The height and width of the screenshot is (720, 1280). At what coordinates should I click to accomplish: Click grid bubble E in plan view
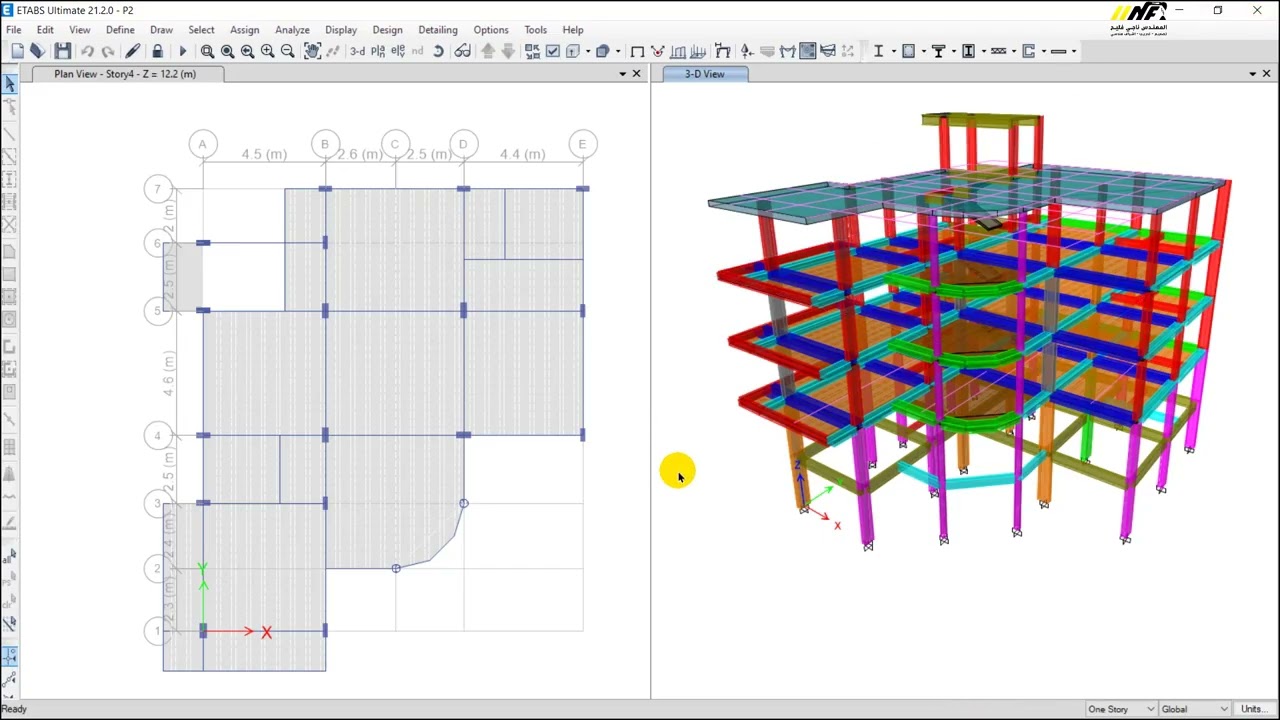pyautogui.click(x=582, y=144)
